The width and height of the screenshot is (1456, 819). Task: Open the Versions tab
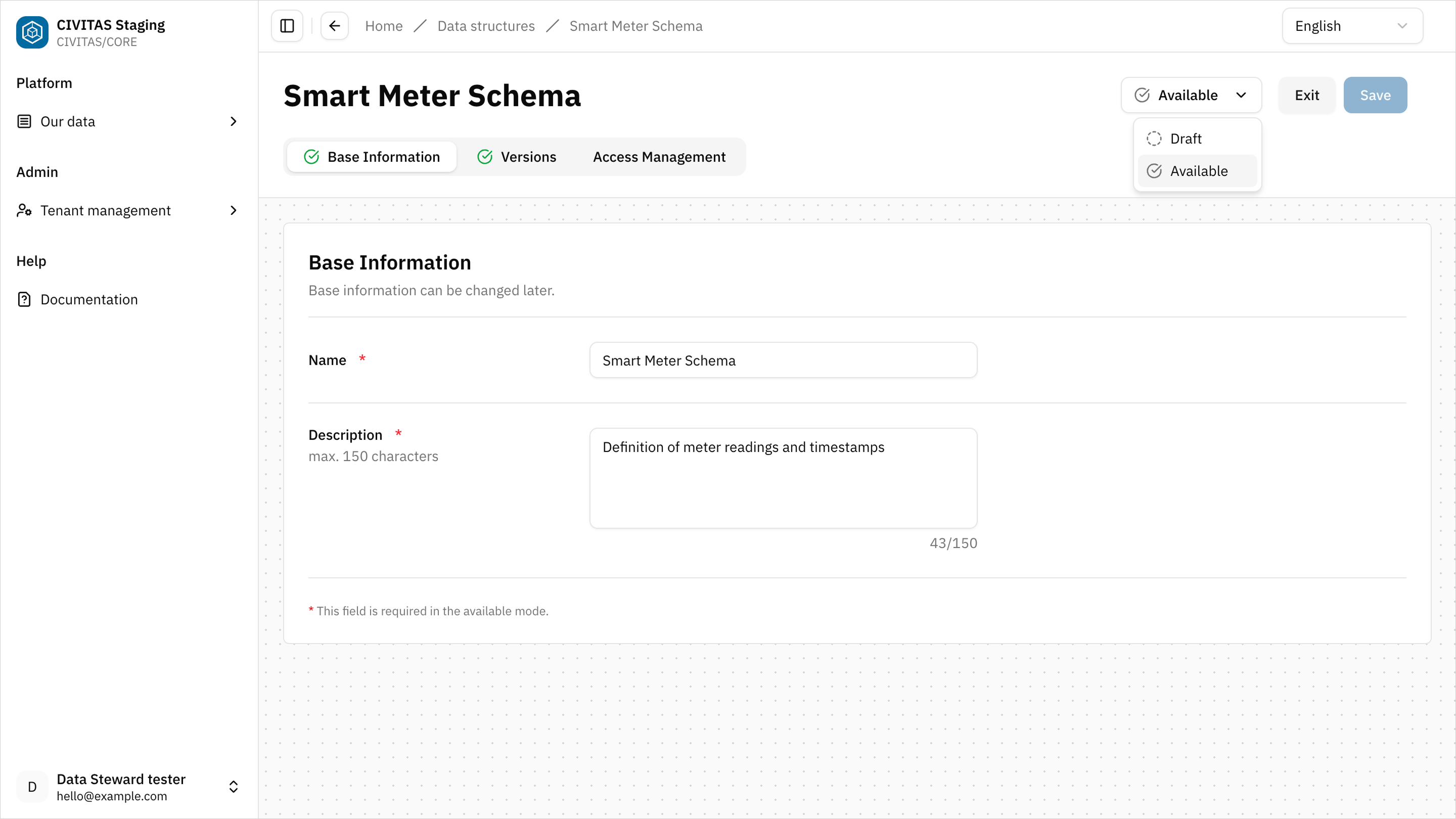click(528, 157)
